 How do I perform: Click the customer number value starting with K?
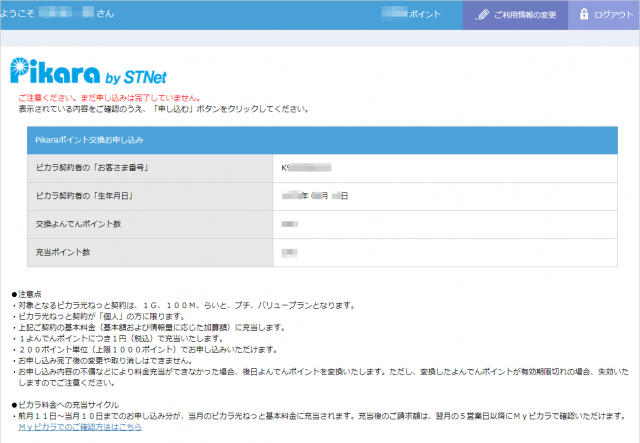coord(306,168)
